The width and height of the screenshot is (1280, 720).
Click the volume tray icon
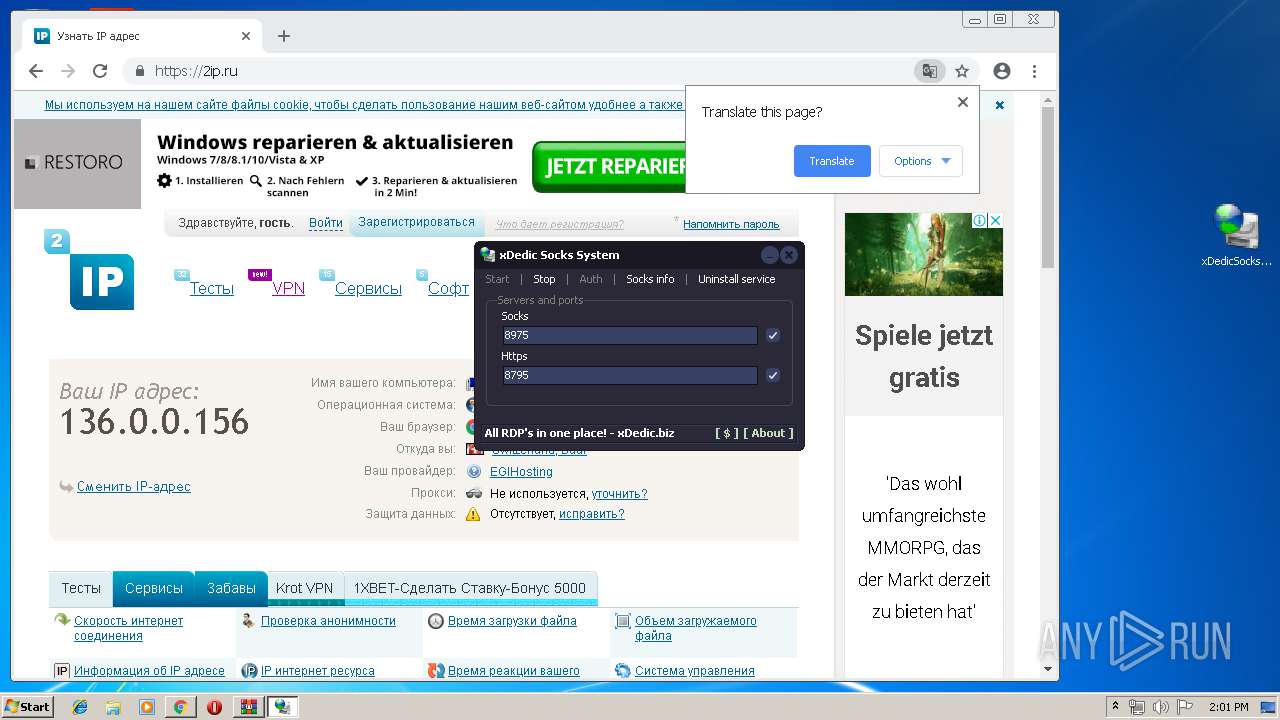click(1162, 707)
